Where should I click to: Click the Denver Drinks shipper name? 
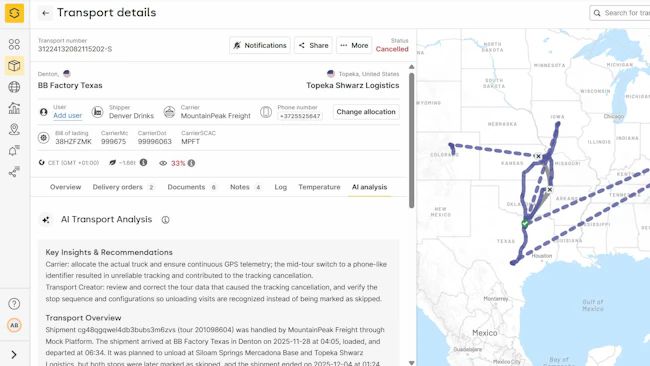click(131, 116)
